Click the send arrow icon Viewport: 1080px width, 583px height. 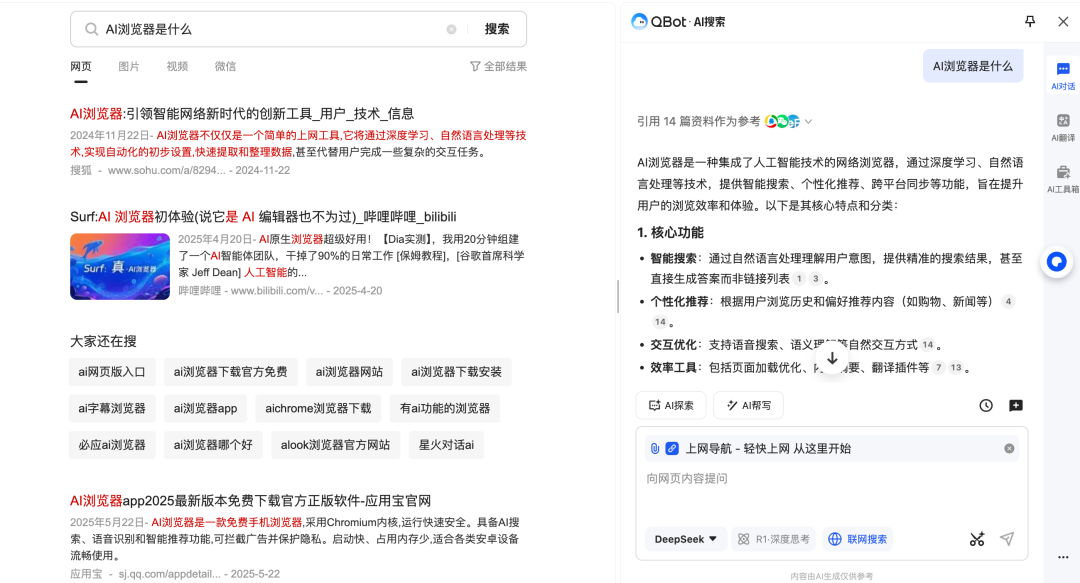(x=1007, y=539)
